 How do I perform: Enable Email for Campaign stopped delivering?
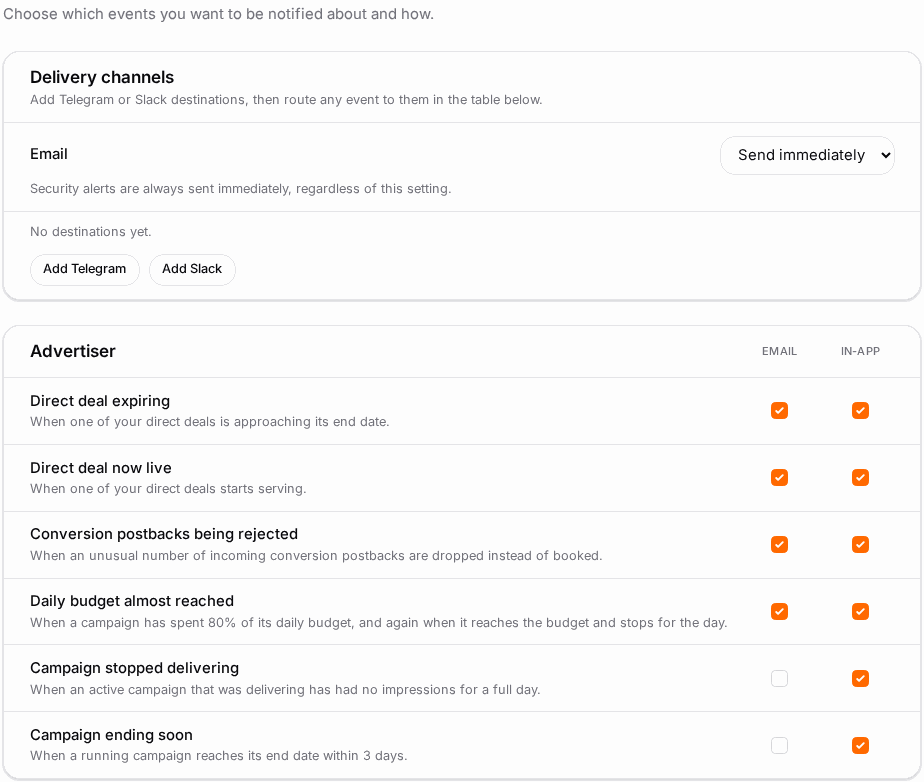click(x=779, y=678)
